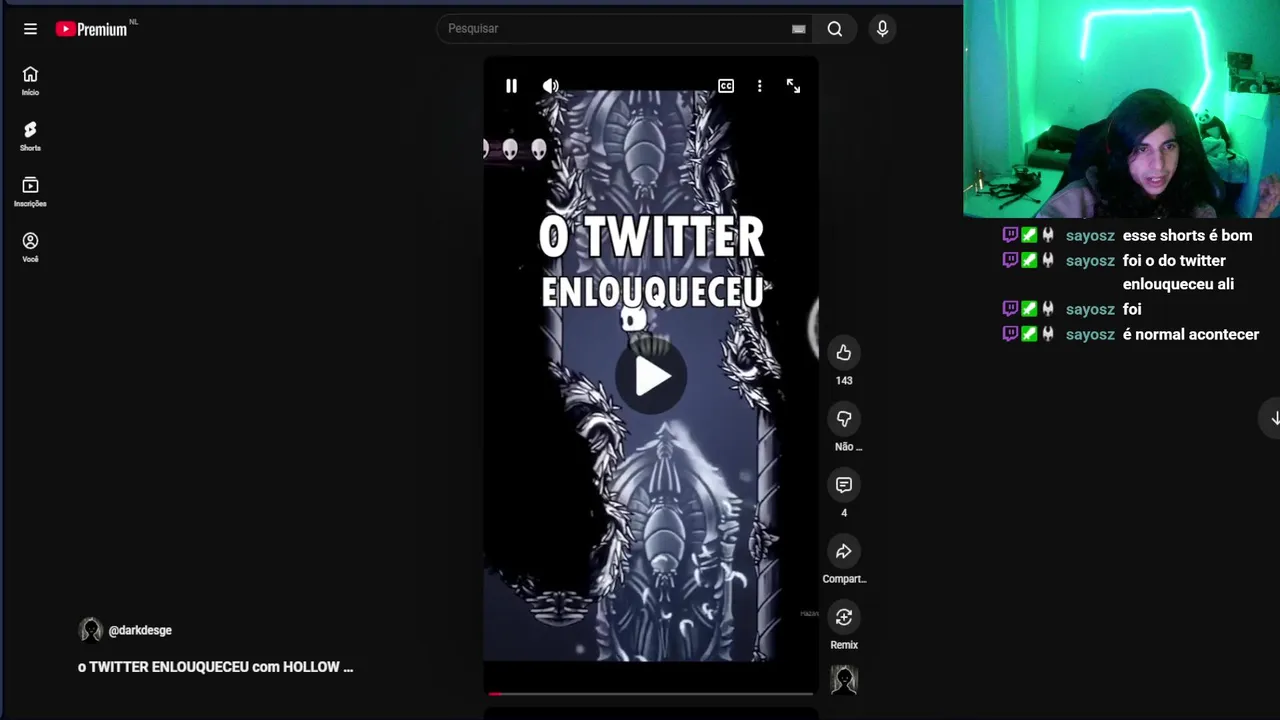
Task: Open the comments panel showing 4
Action: point(844,485)
